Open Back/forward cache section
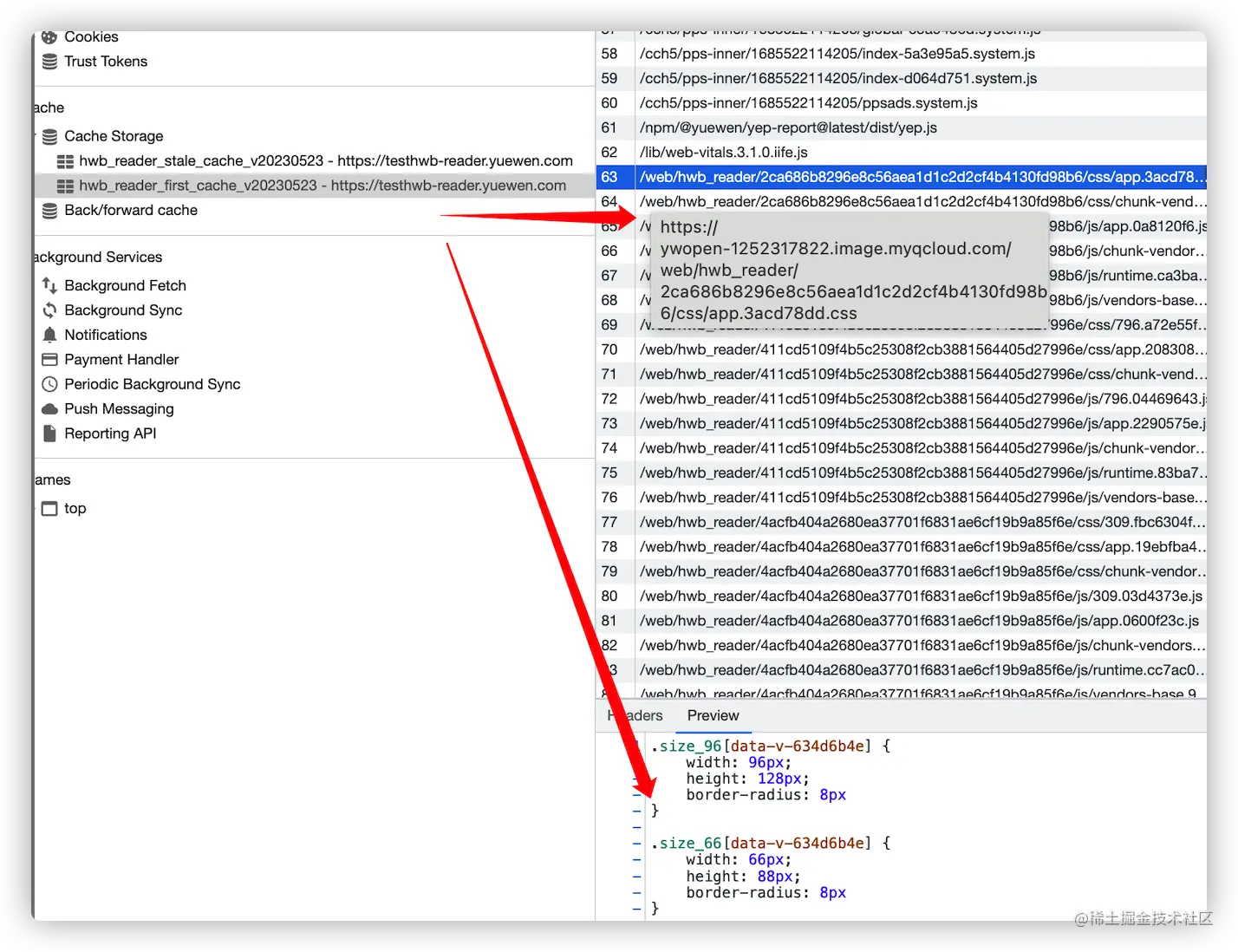 pyautogui.click(x=131, y=210)
